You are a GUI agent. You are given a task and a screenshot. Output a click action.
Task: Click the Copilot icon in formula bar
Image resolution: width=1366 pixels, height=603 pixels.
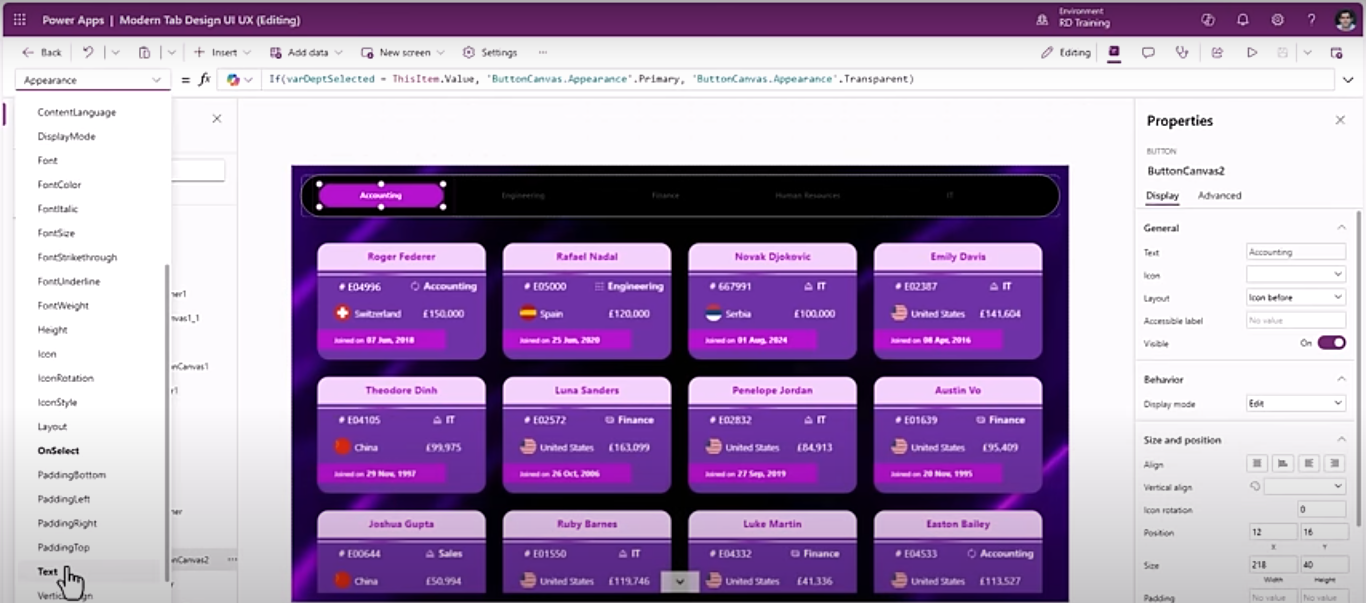pyautogui.click(x=233, y=79)
